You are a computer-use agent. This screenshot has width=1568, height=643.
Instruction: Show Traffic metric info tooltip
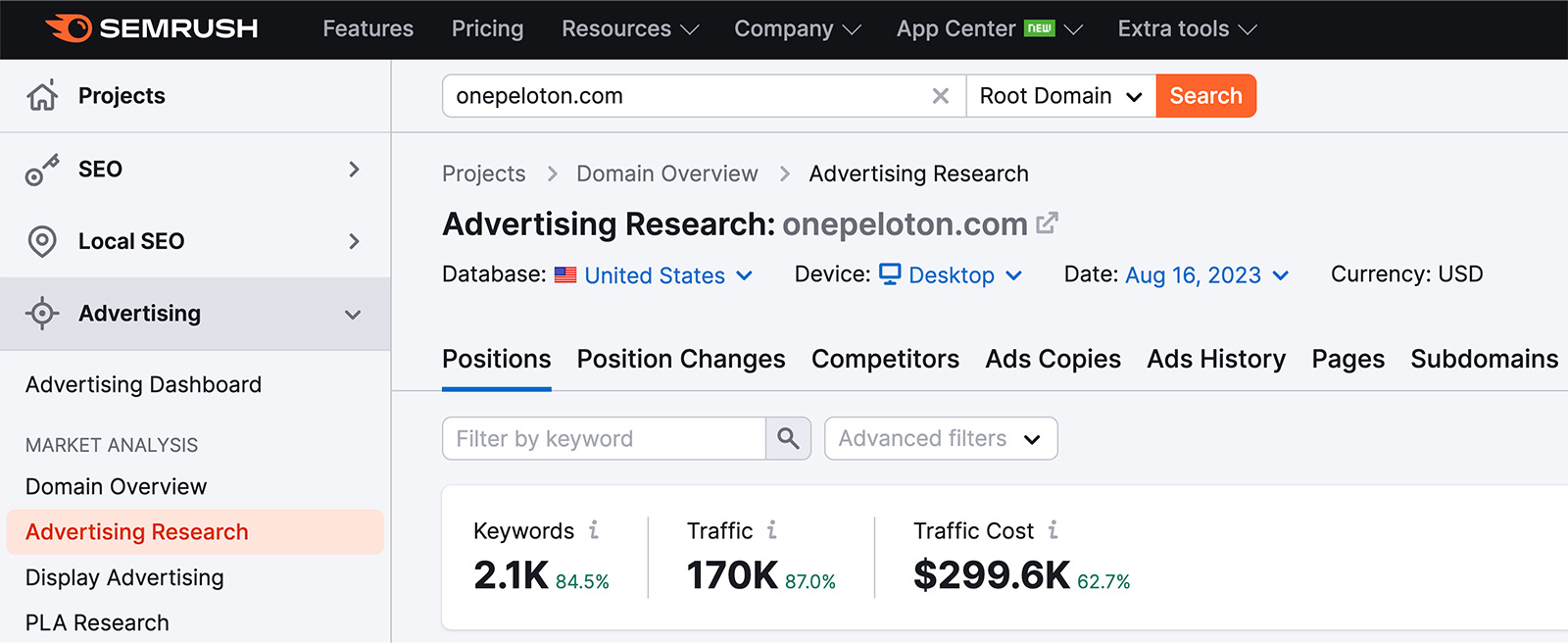(x=772, y=530)
